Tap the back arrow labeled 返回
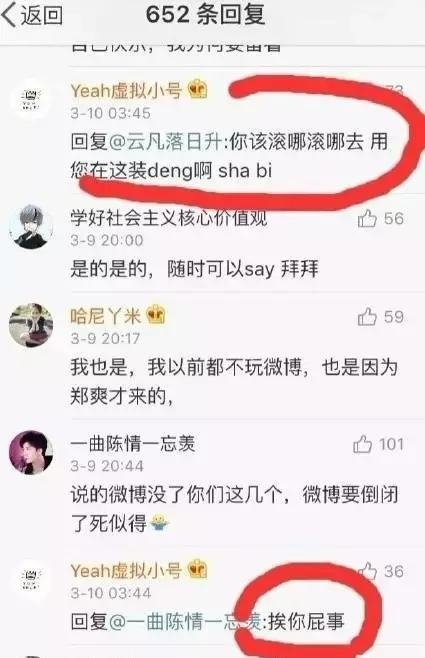This screenshot has height=658, width=425. [32, 16]
